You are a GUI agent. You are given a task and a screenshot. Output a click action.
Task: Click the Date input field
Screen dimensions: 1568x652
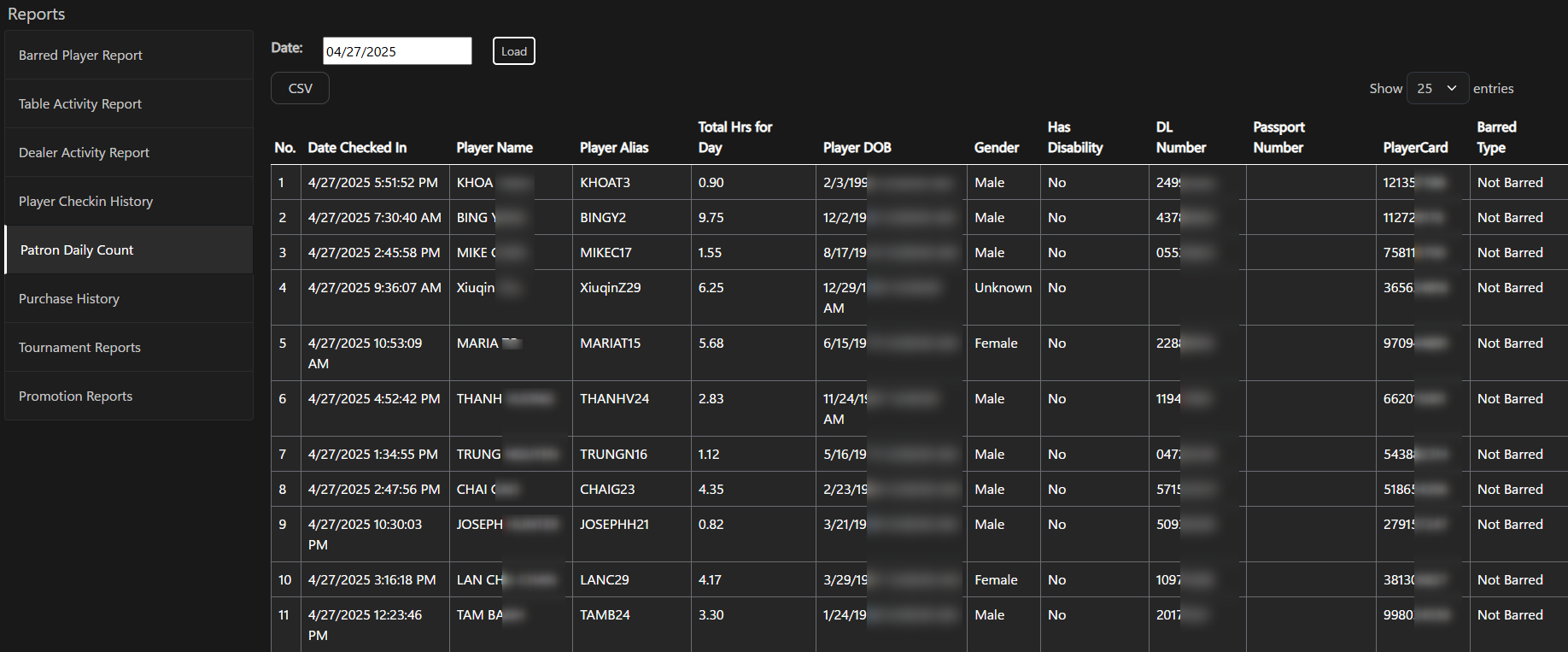click(396, 51)
